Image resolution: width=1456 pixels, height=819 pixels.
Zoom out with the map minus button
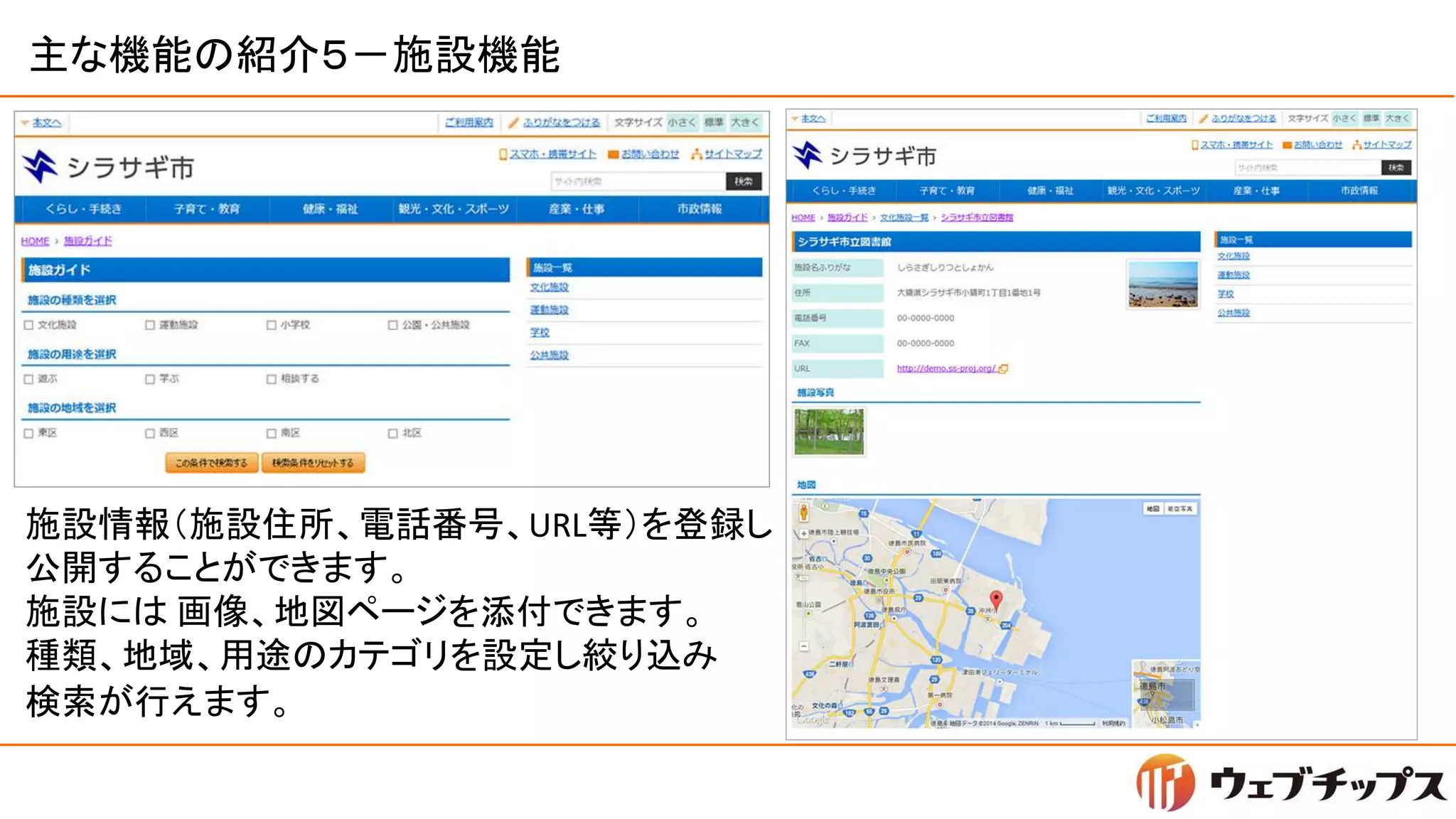click(803, 646)
